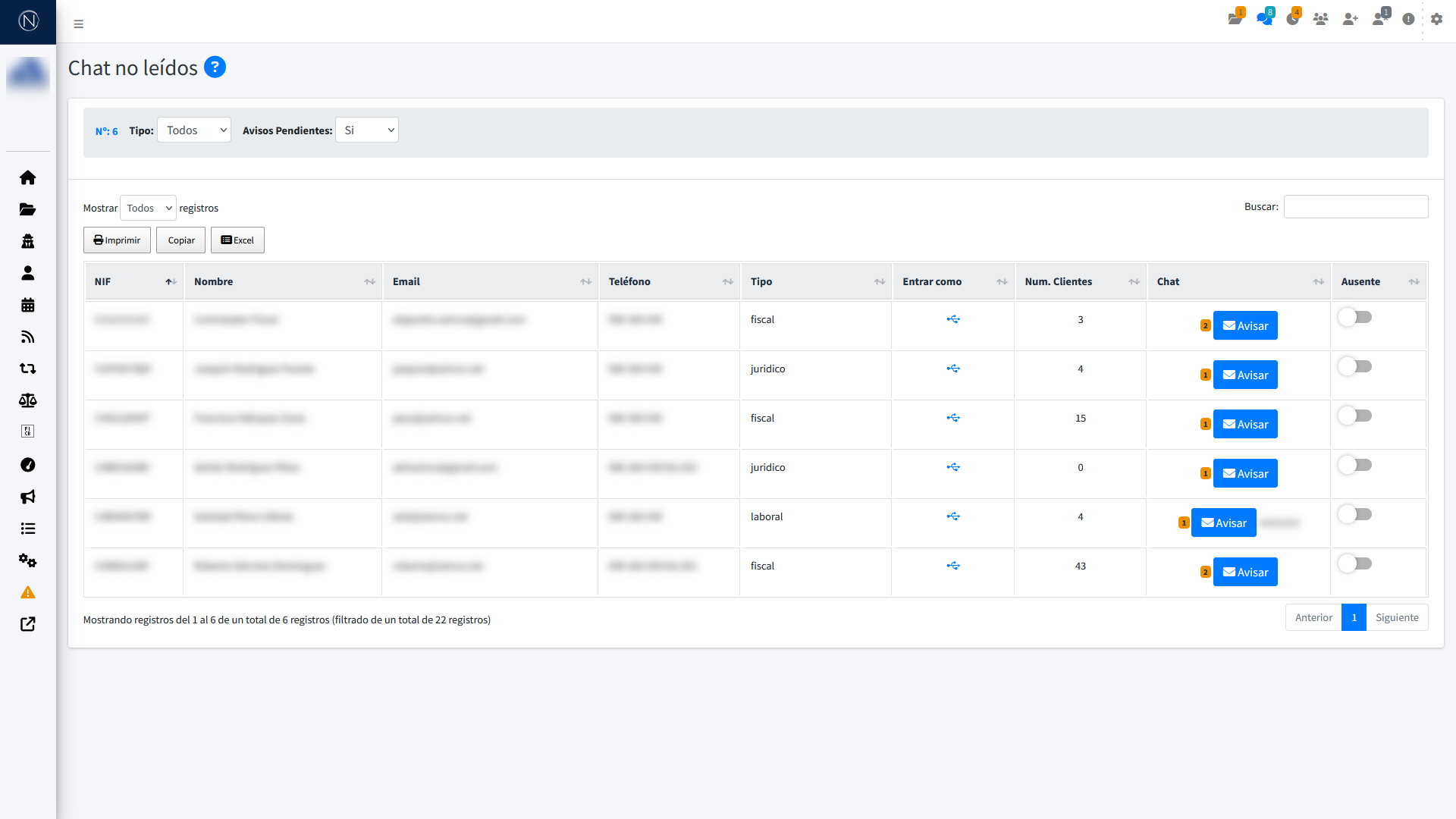Viewport: 1456px width, 819px height.
Task: Toggle Ausente switch in first row
Action: pos(1354,317)
